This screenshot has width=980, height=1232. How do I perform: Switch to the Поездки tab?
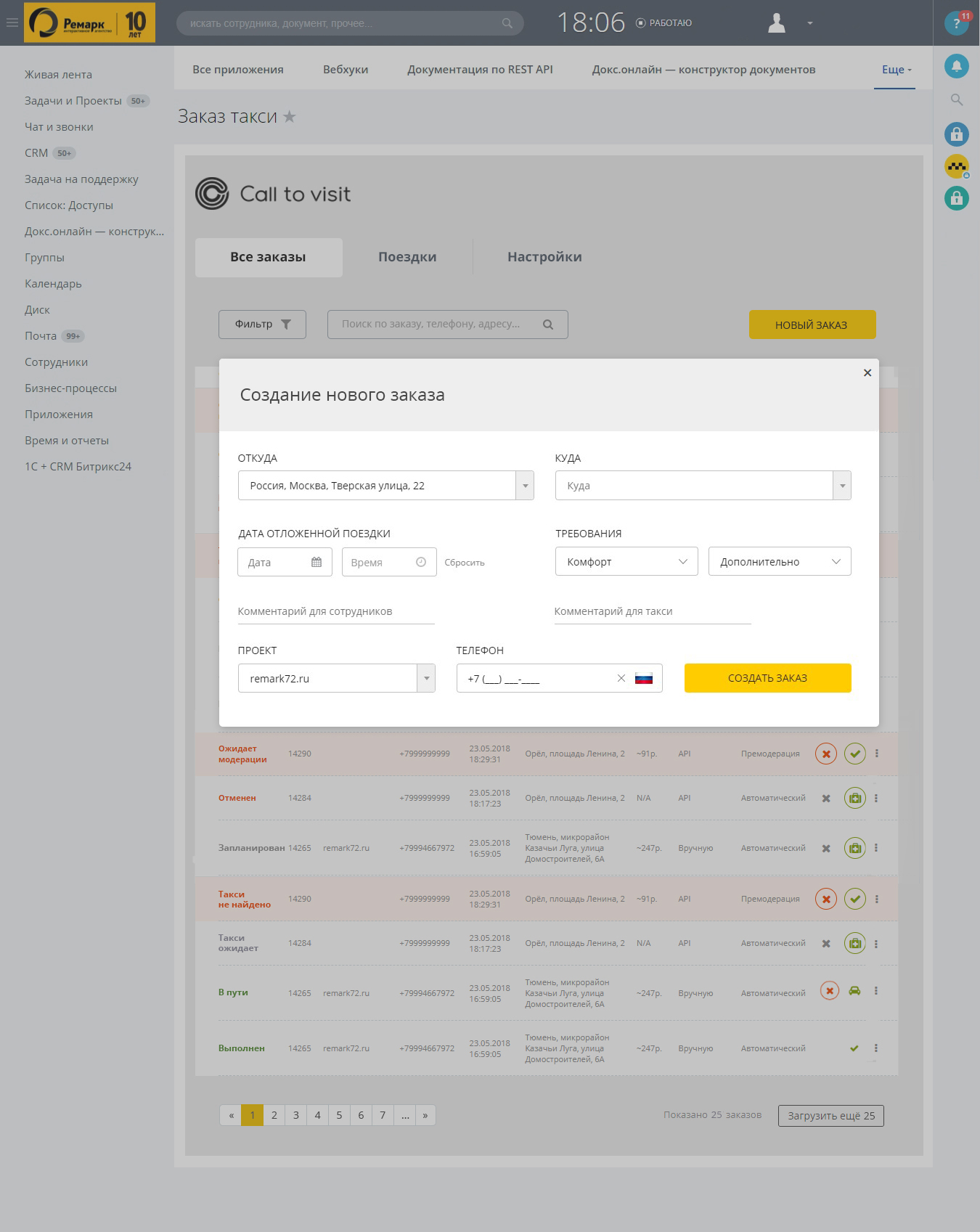(x=407, y=257)
